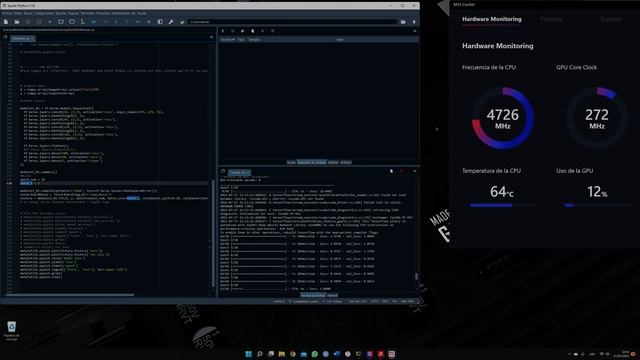Image resolution: width=640 pixels, height=360 pixels.
Task: Switch to the Archivos pane tab
Action: (x=346, y=162)
